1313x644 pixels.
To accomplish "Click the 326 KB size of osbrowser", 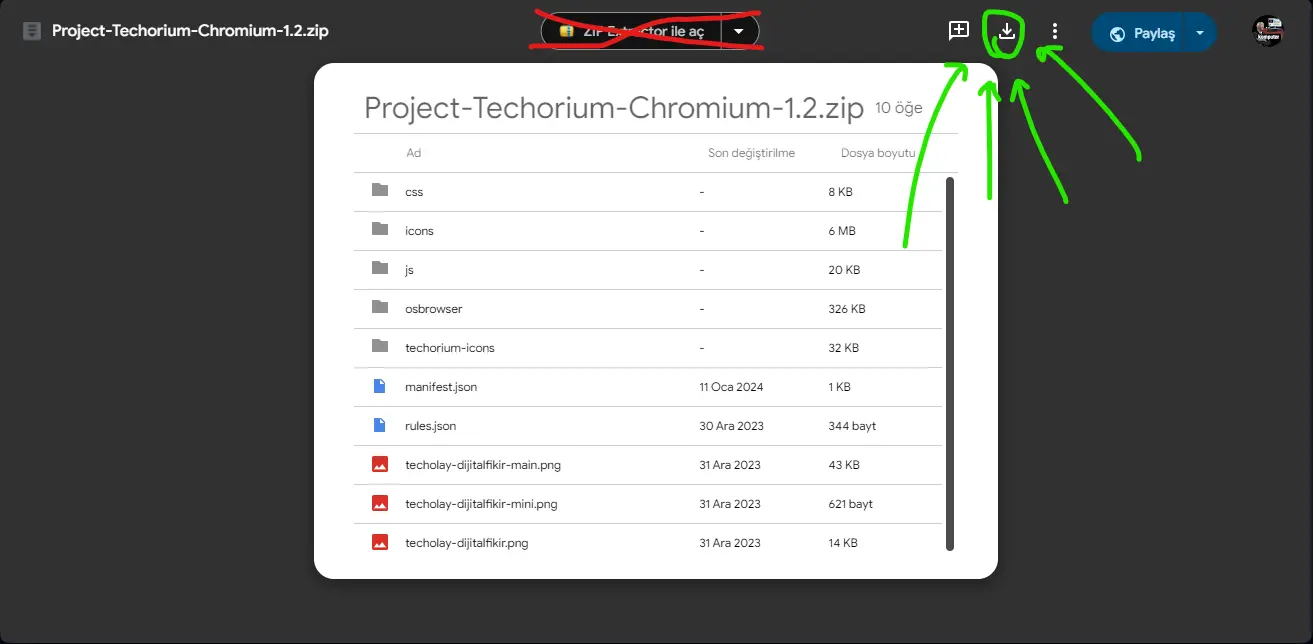I will [x=847, y=309].
